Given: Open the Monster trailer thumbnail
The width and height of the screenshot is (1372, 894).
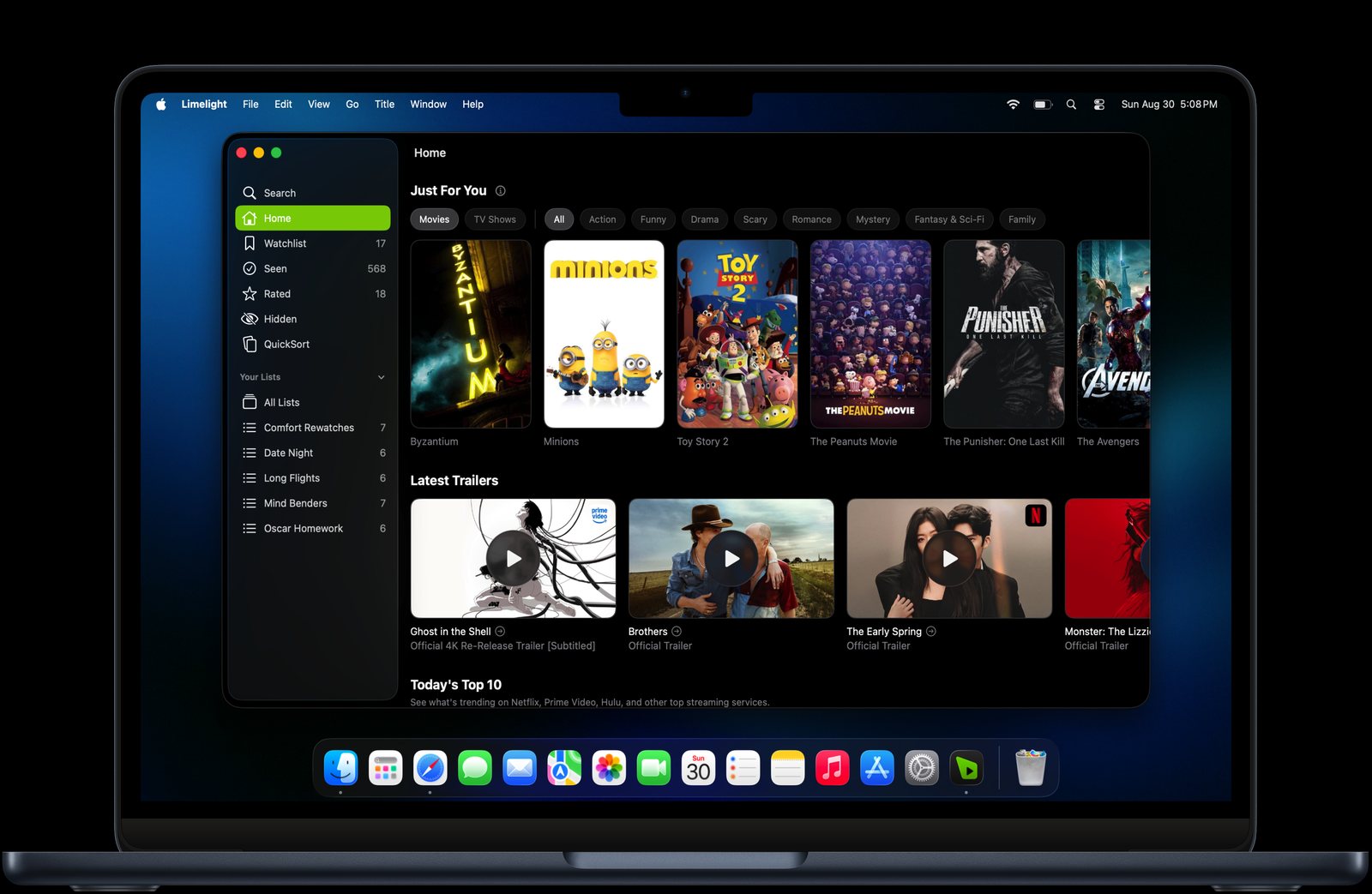Looking at the screenshot, I should coord(1107,558).
